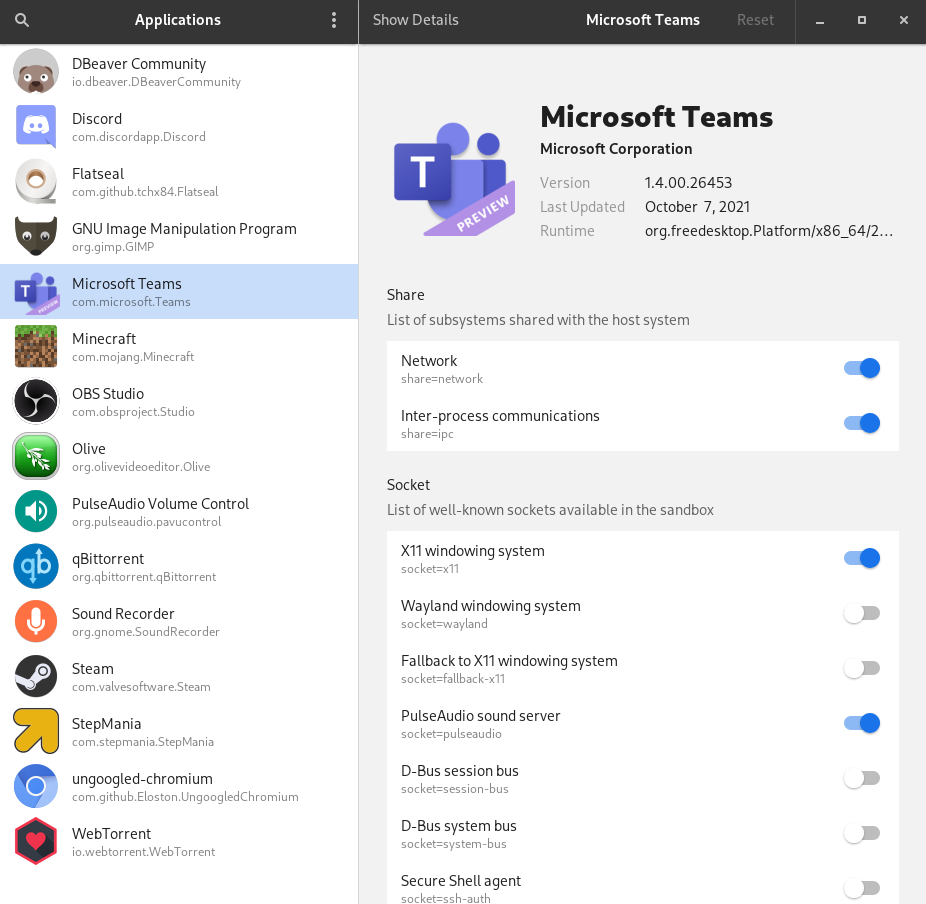This screenshot has height=904, width=926.
Task: Minimize the Flatseal window
Action: (x=820, y=21)
